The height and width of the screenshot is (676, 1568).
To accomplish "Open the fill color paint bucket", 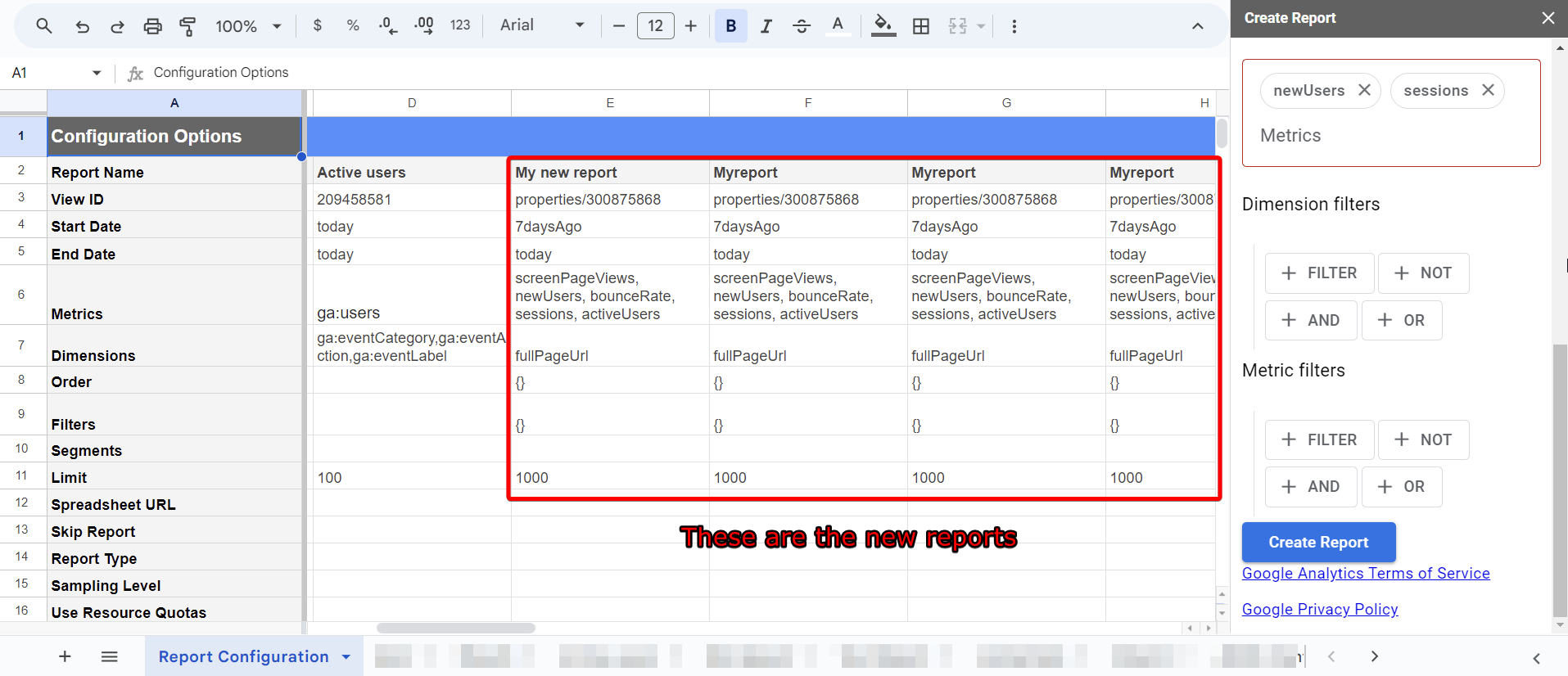I will [x=883, y=26].
